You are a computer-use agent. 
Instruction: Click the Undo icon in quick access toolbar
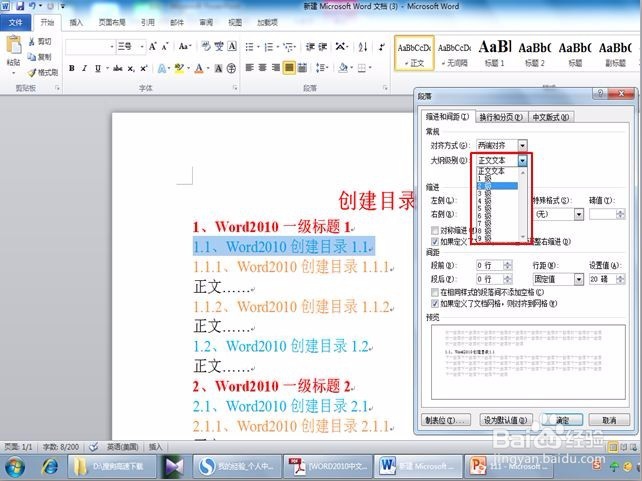click(x=32, y=6)
